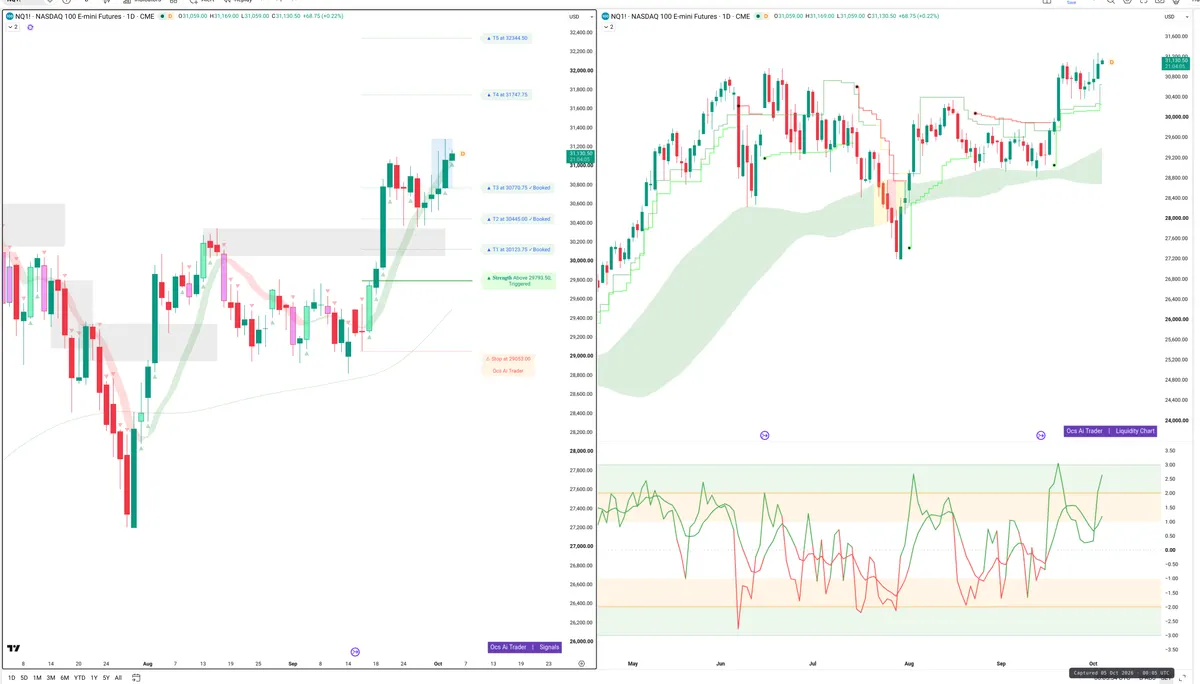Select the 5Y time range
This screenshot has width=1200, height=684.
tap(106, 677)
